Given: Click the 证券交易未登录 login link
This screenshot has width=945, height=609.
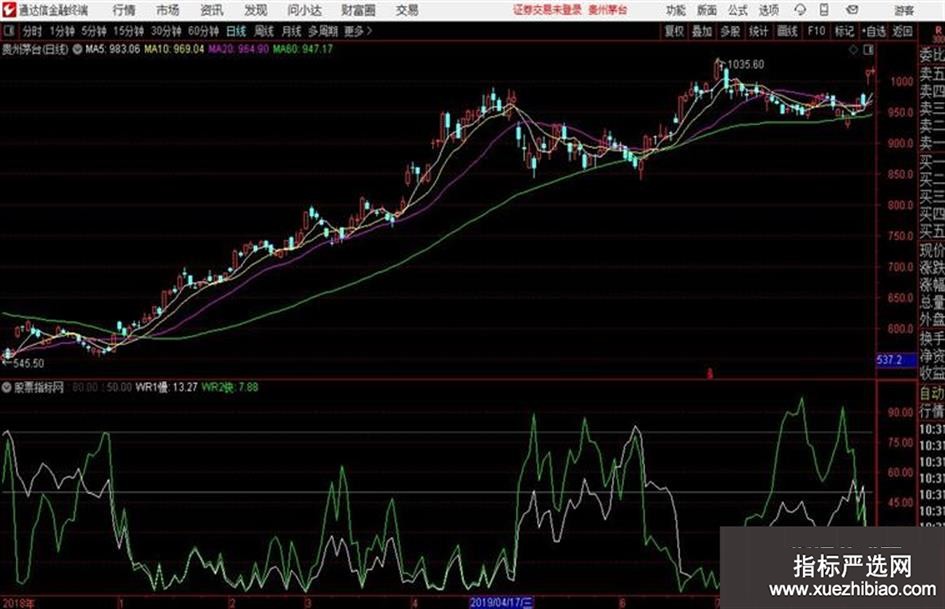Looking at the screenshot, I should [547, 10].
